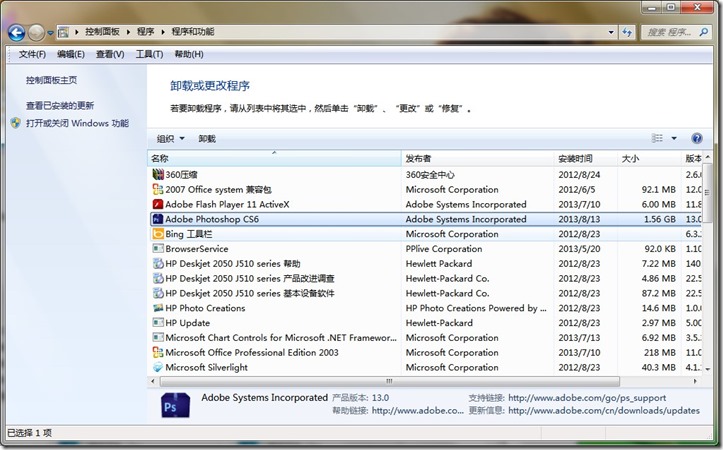Go to 控制面板主页 link
This screenshot has height=450, width=723.
(52, 80)
